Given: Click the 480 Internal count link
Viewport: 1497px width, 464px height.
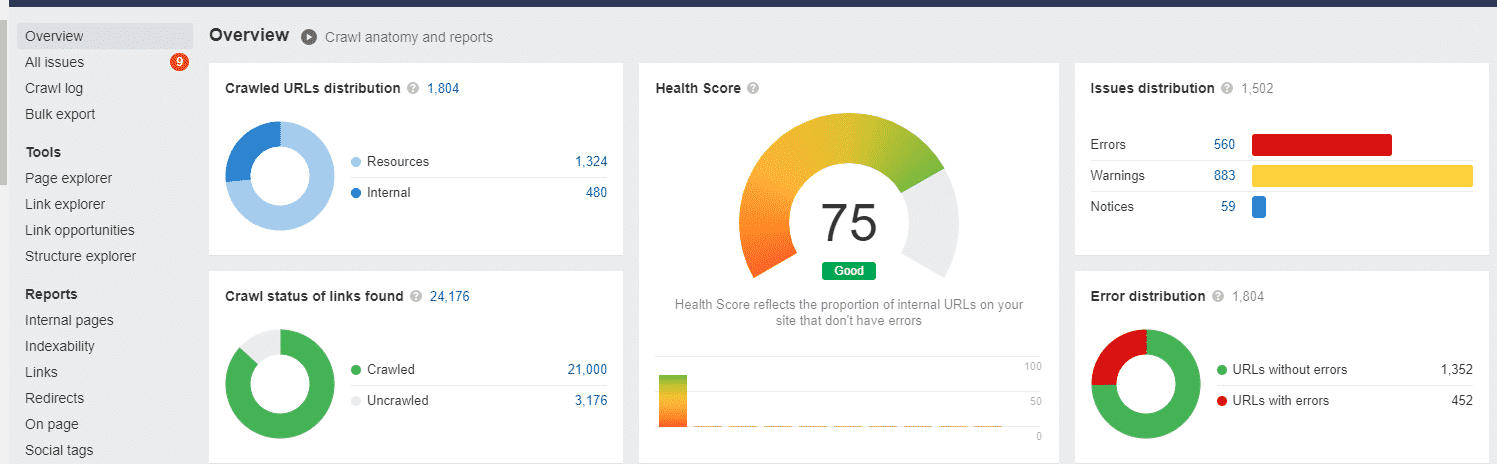Looking at the screenshot, I should point(596,192).
